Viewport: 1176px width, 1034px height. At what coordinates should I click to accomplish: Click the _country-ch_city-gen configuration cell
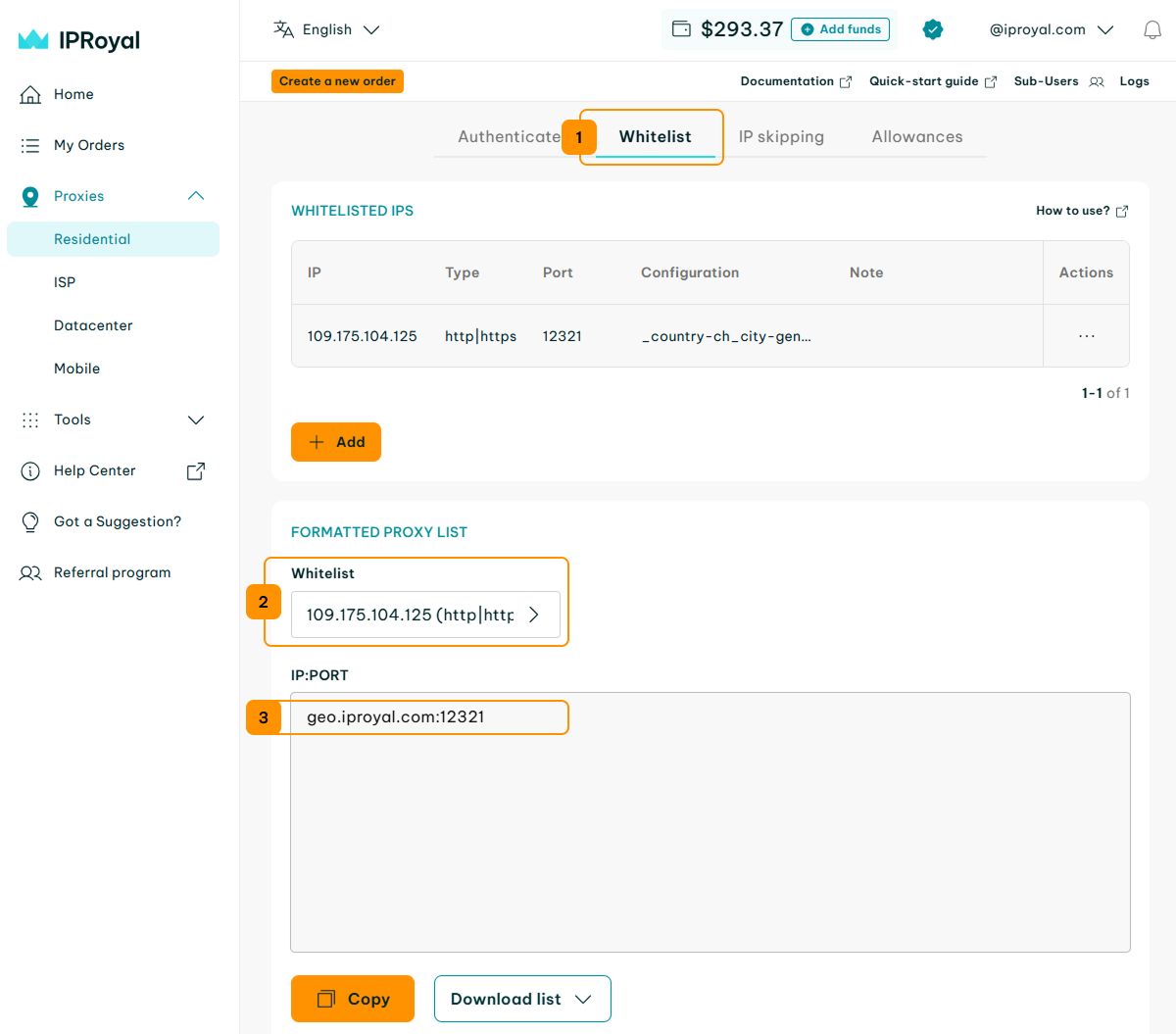[x=726, y=336]
